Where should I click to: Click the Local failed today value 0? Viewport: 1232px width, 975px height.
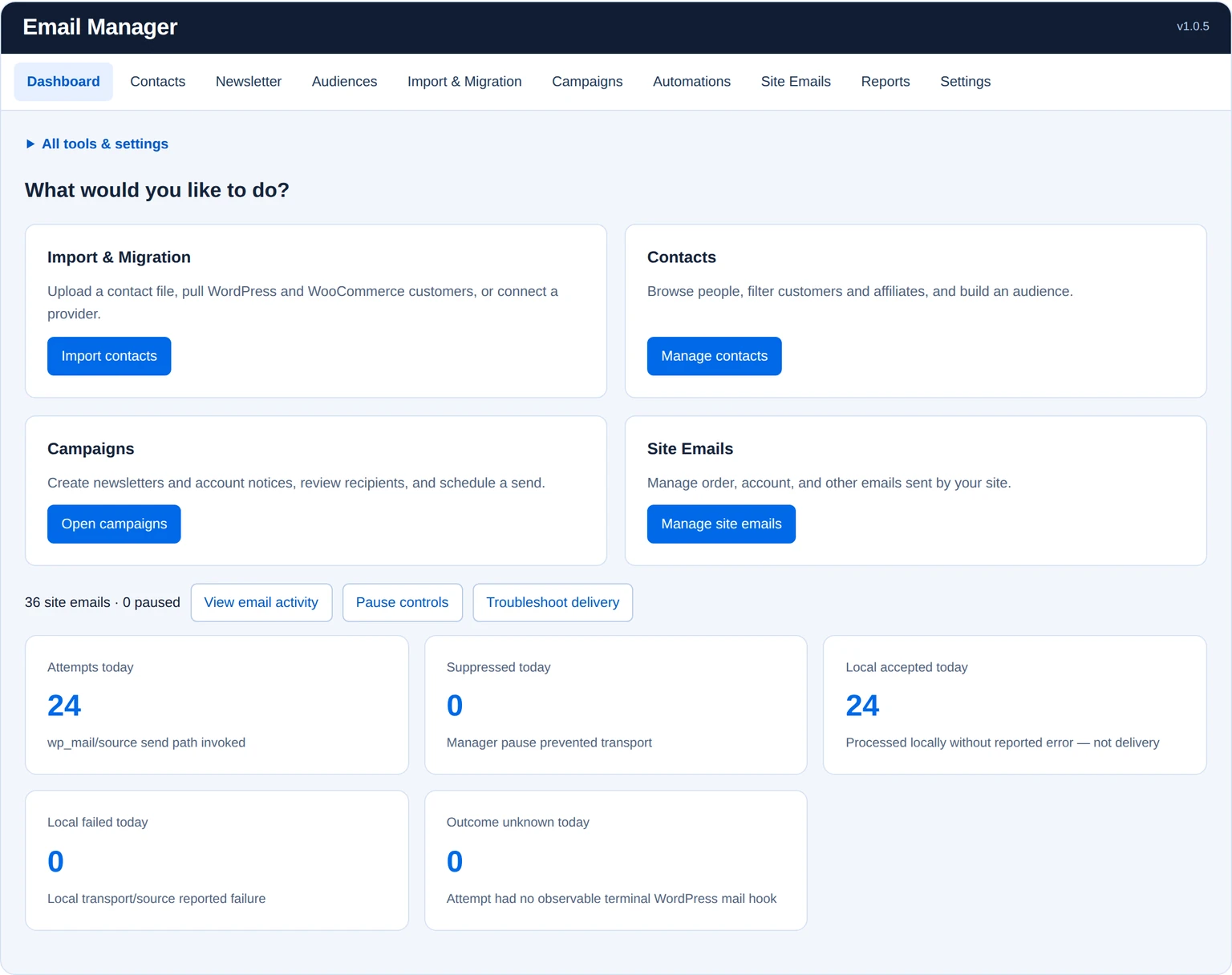click(55, 861)
